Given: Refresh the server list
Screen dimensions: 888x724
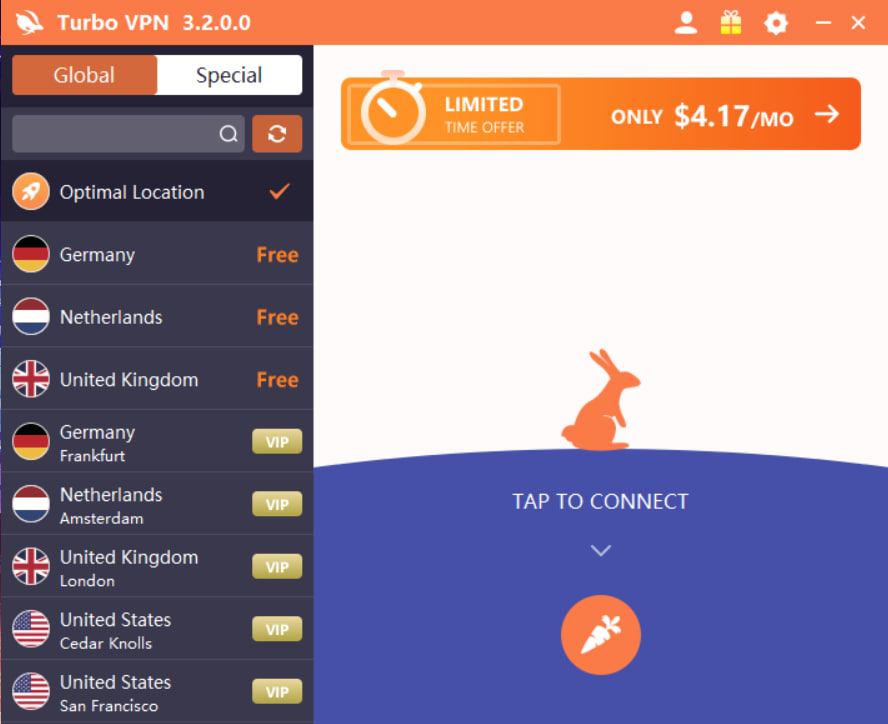Looking at the screenshot, I should 277,134.
